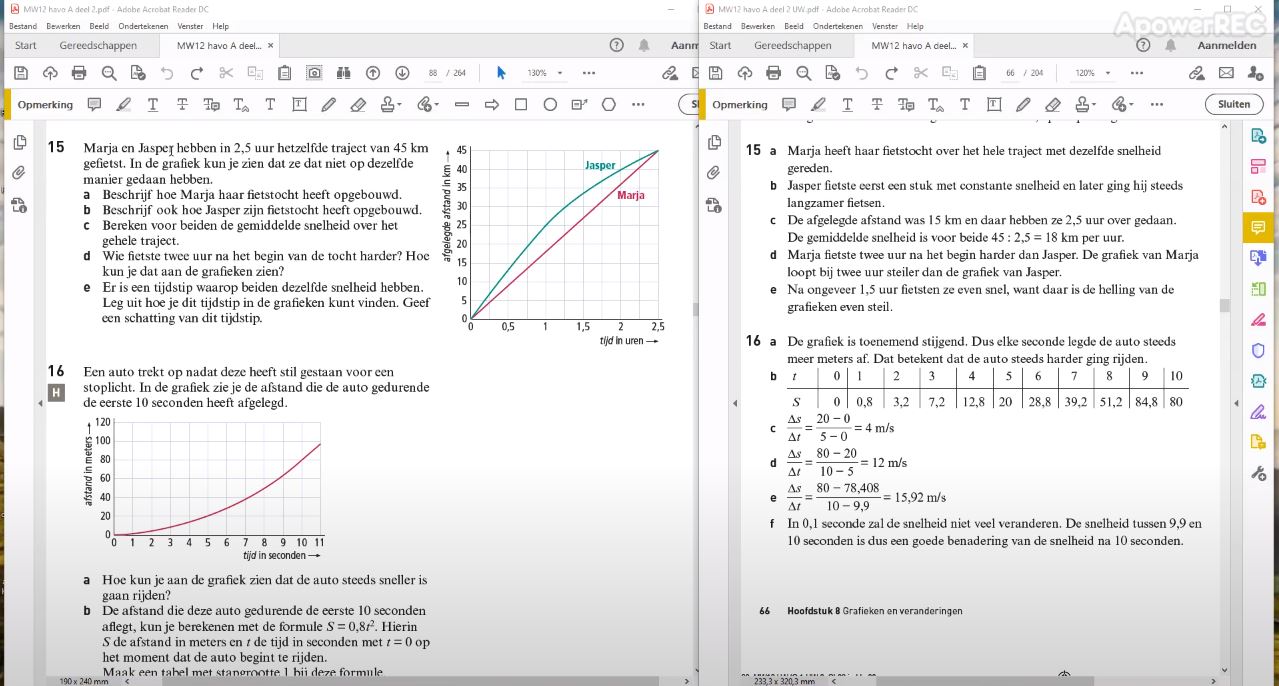
Task: Open Venster menu in right window
Action: tap(885, 26)
